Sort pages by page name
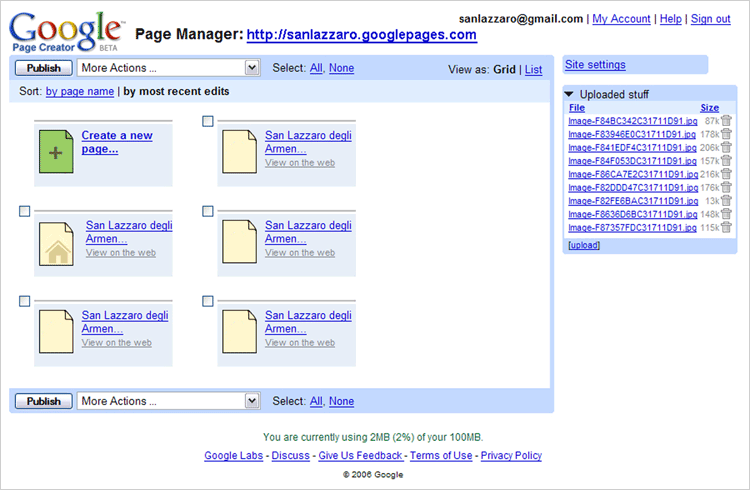 pos(80,91)
